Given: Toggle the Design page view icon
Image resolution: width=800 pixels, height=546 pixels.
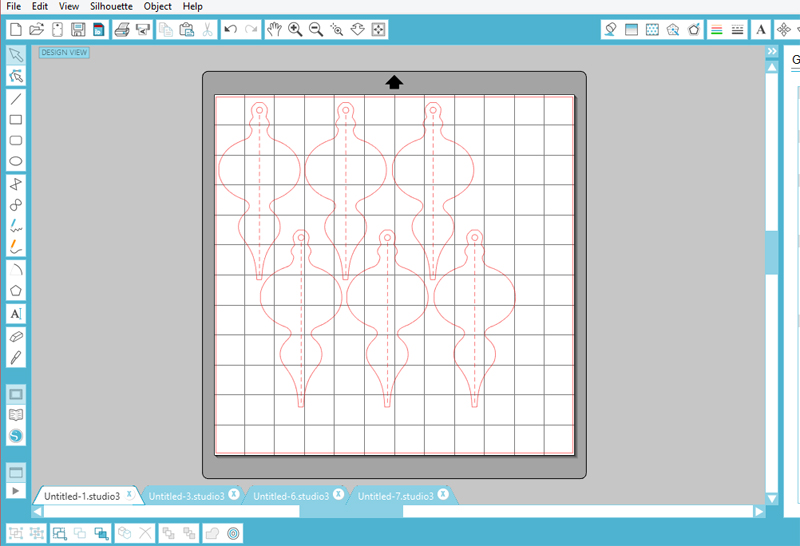Looking at the screenshot, I should click(x=16, y=394).
